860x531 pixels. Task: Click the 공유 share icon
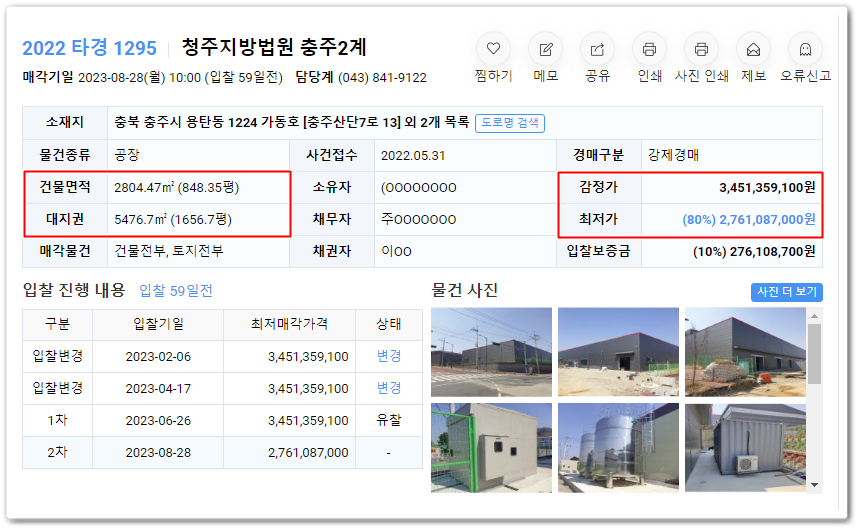coord(597,49)
